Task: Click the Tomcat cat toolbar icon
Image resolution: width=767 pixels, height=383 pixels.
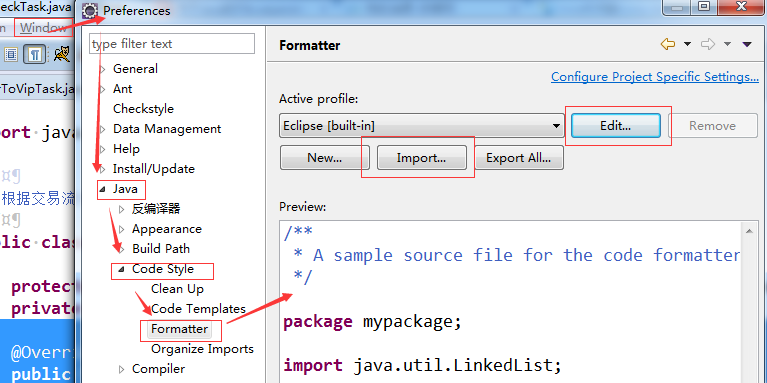Action: pyautogui.click(x=62, y=54)
